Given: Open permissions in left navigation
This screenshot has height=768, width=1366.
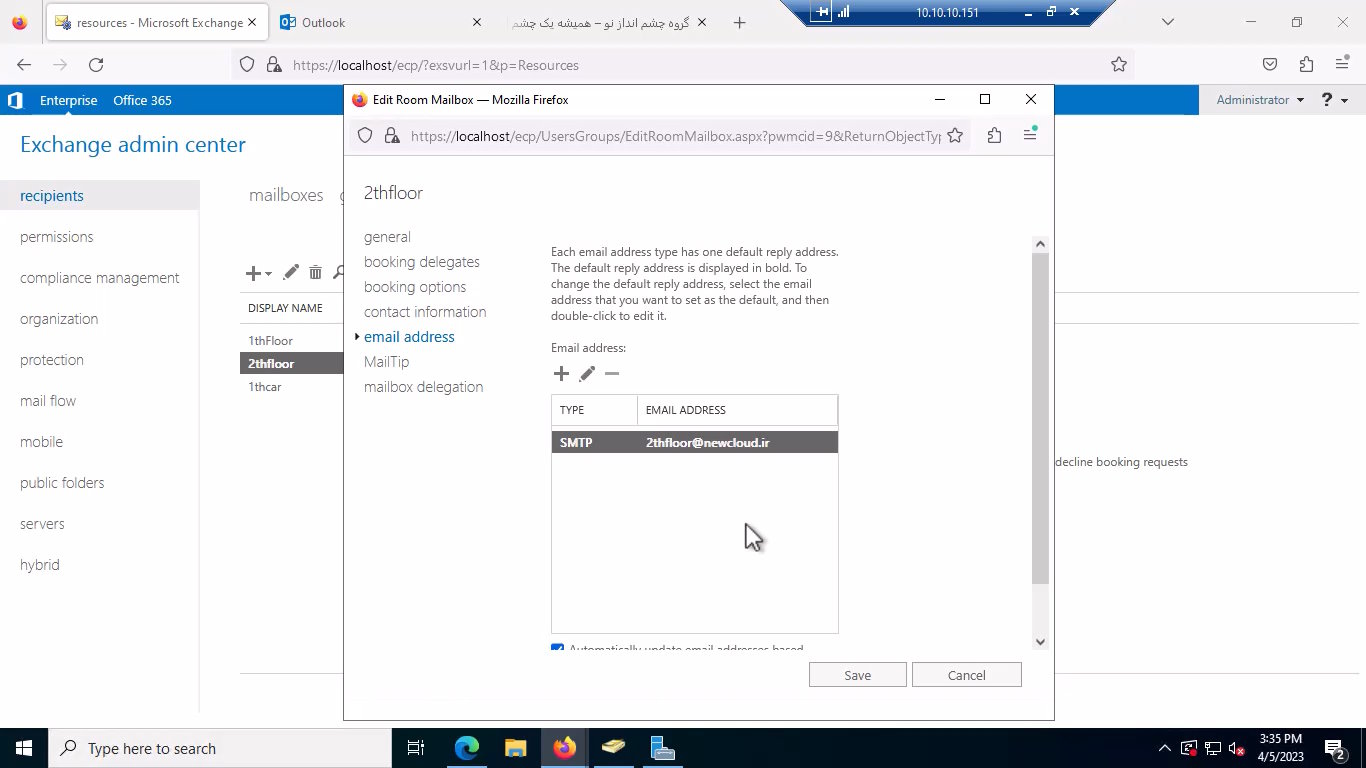Looking at the screenshot, I should pyautogui.click(x=57, y=237).
